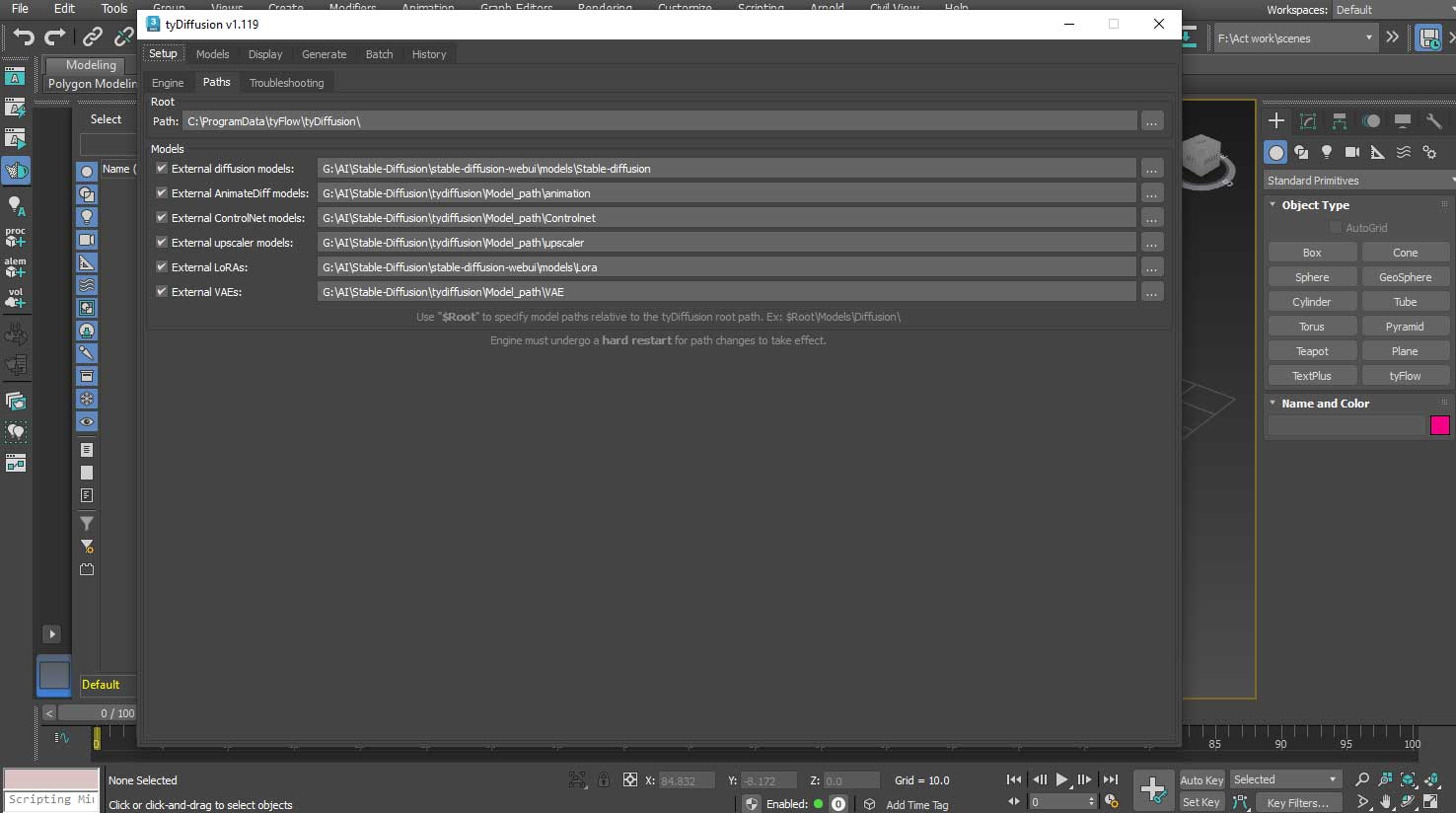1456x813 pixels.
Task: Open the Standard Primitives dropdown
Action: click(1359, 181)
